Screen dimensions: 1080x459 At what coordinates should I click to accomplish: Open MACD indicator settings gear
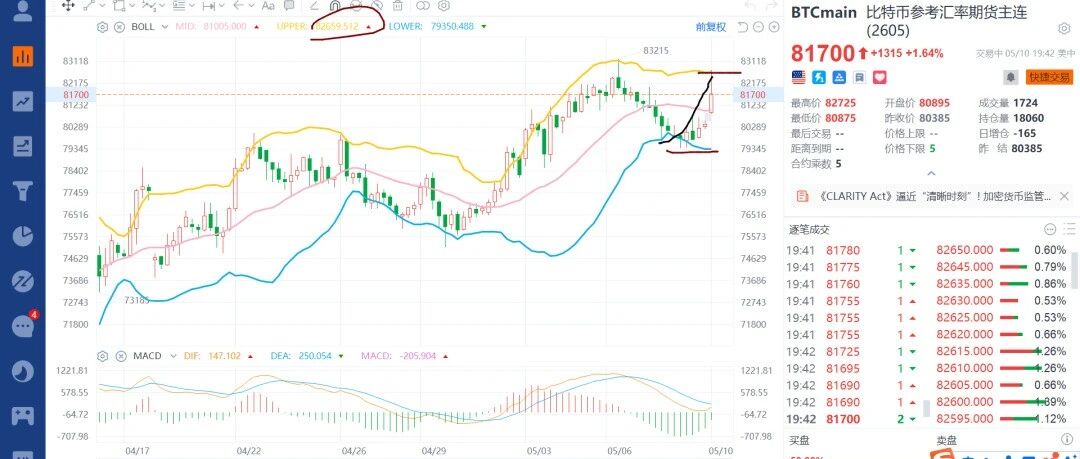pos(103,356)
